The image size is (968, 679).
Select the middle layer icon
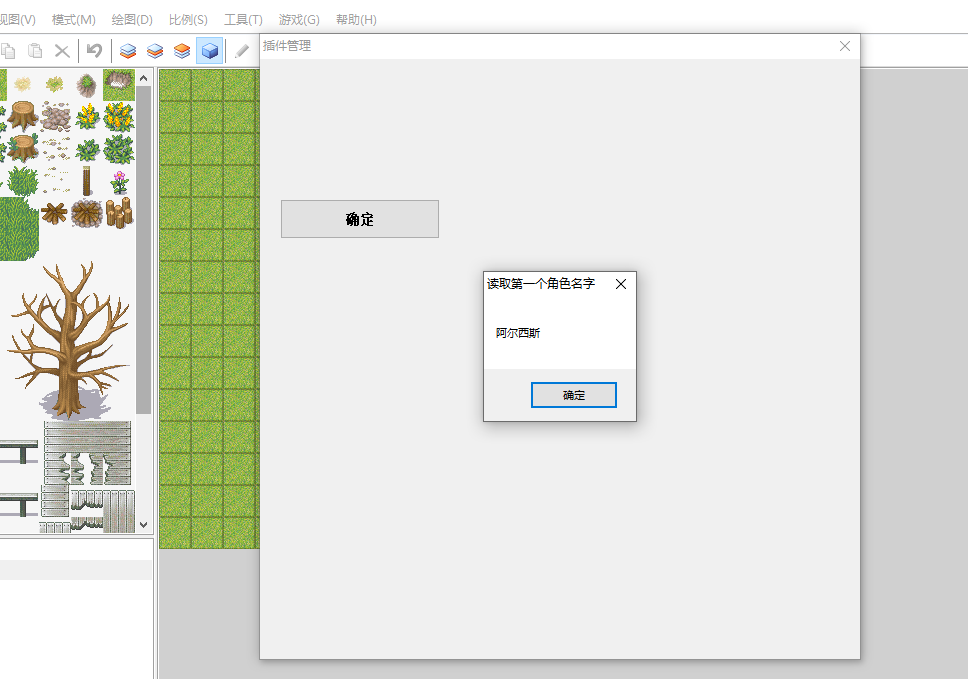pyautogui.click(x=155, y=51)
